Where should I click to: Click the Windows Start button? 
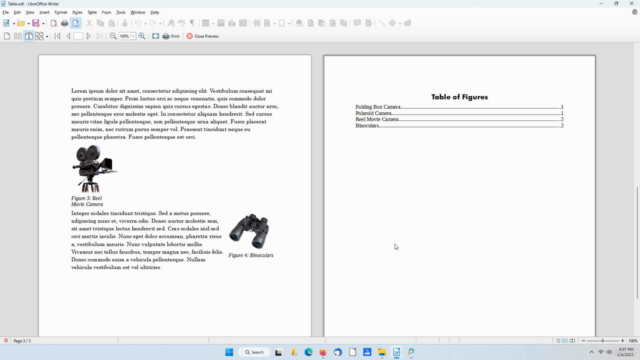(229, 352)
